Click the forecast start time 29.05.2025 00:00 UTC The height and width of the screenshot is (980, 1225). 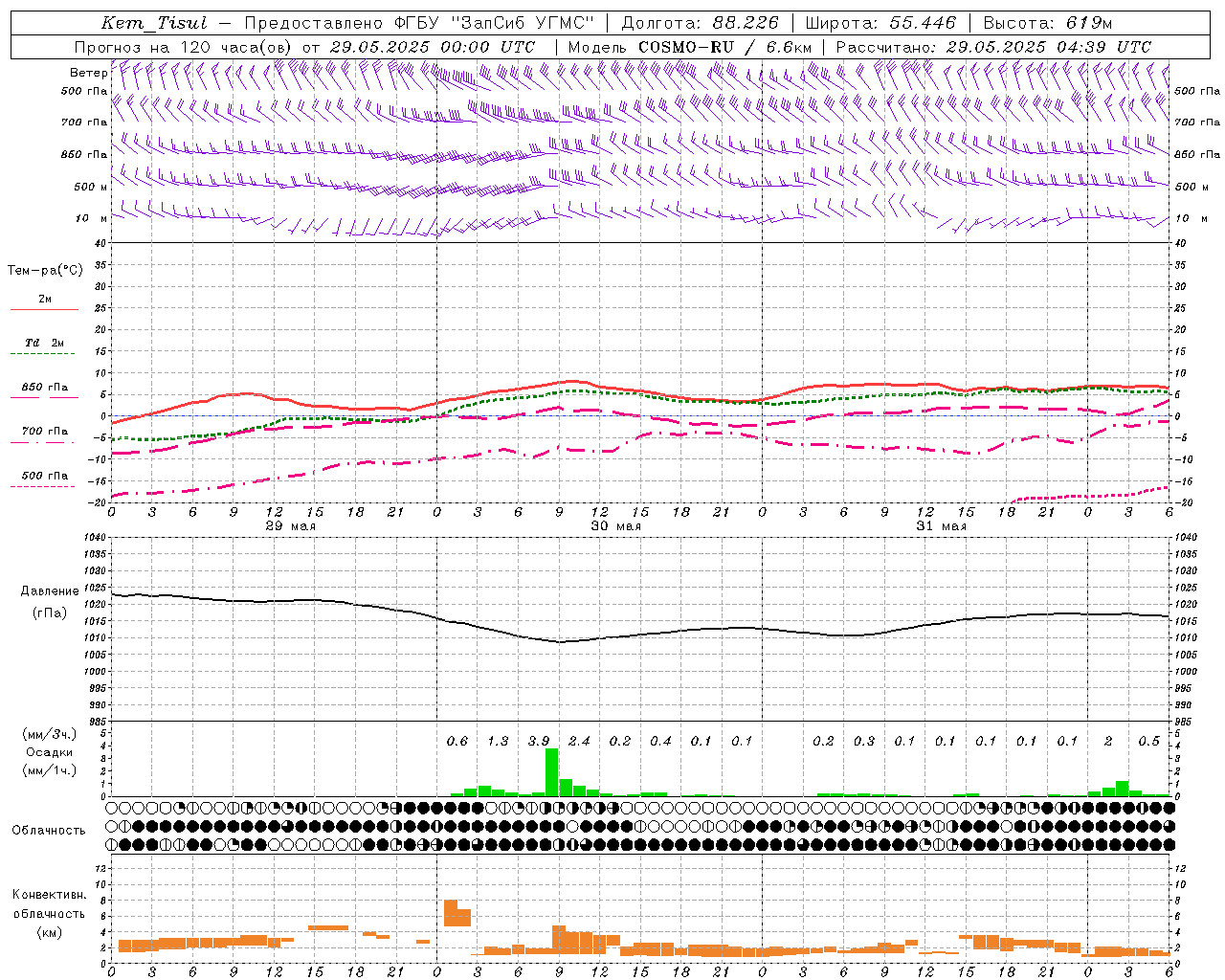433,47
